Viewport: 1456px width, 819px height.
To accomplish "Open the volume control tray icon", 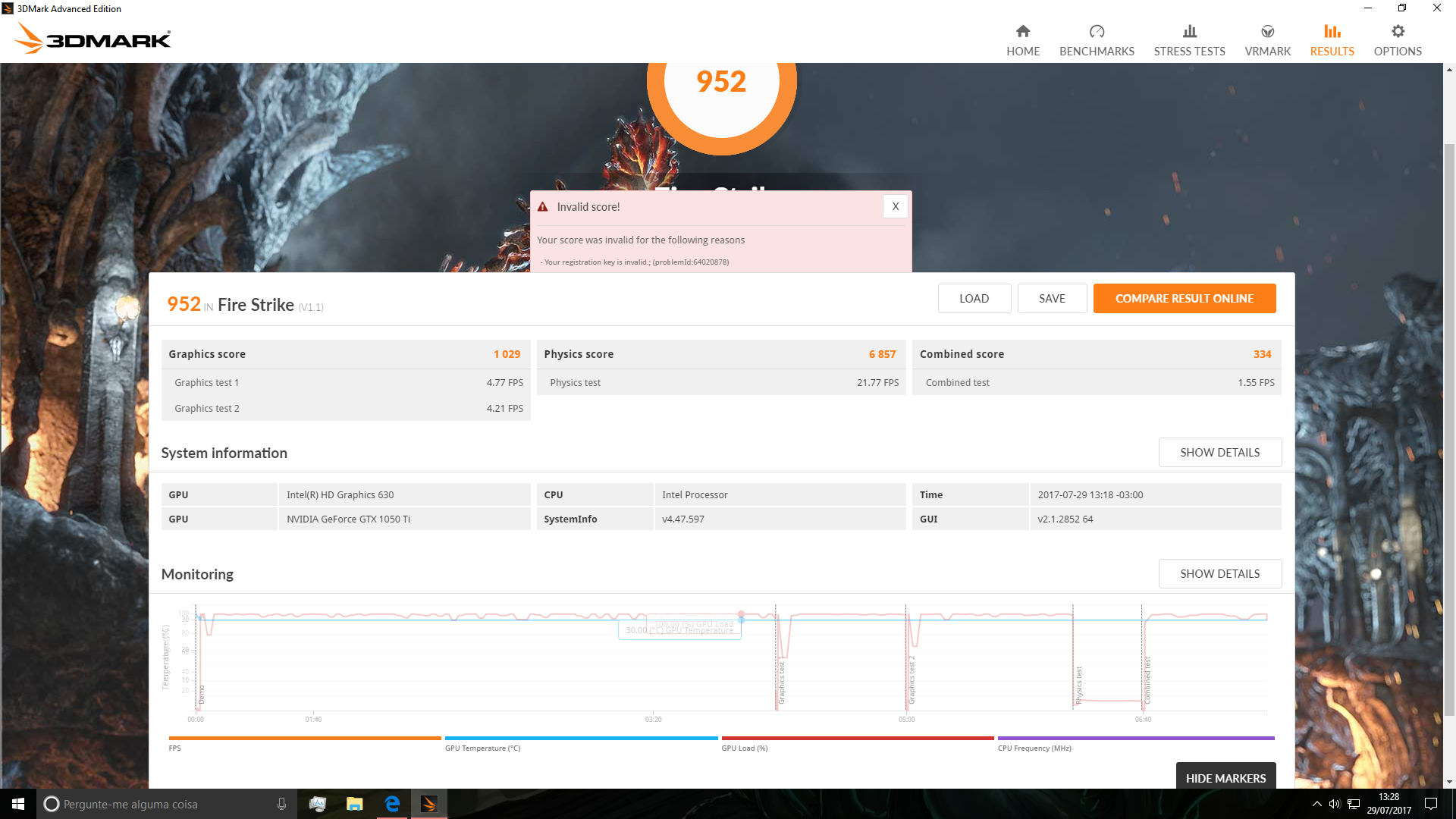I will coord(1335,804).
